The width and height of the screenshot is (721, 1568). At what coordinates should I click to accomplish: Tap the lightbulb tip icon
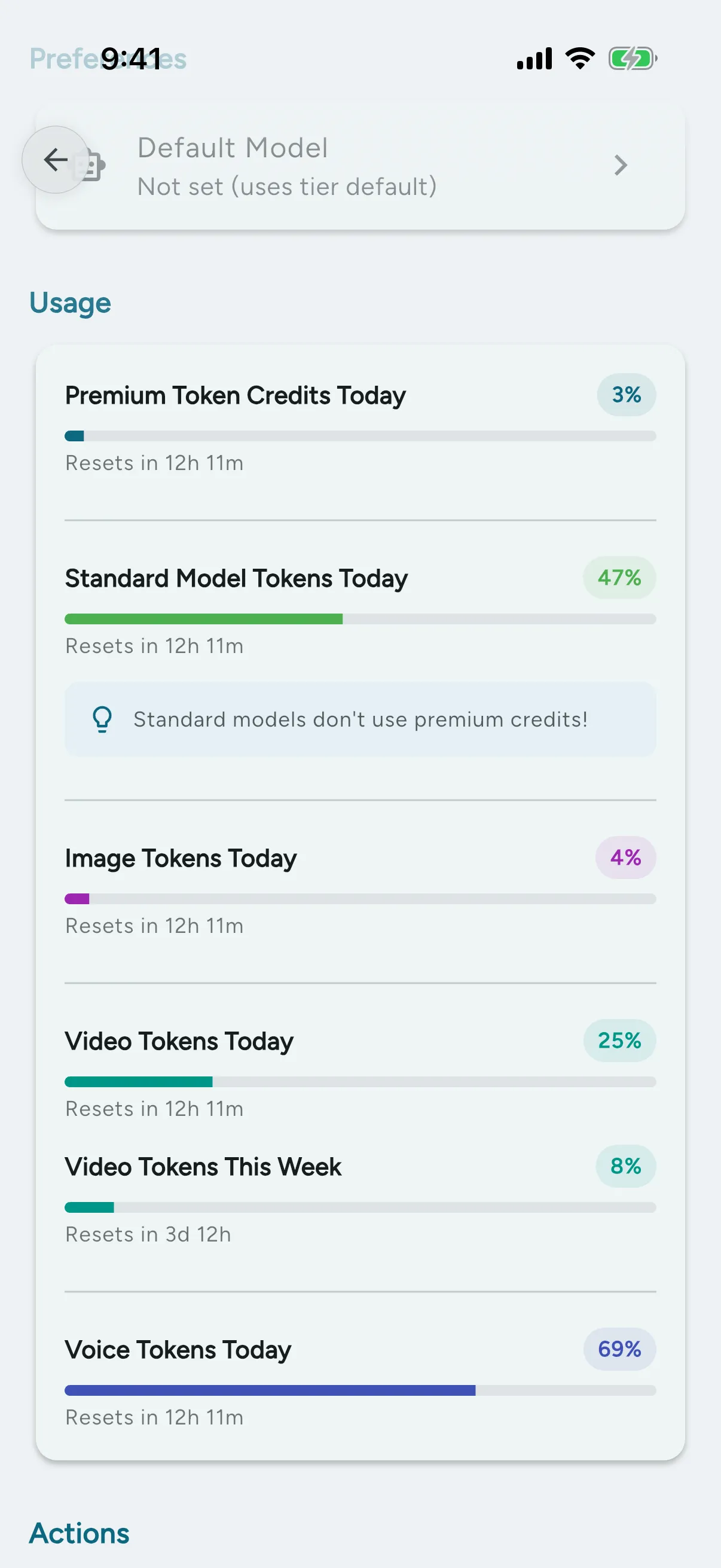point(102,719)
